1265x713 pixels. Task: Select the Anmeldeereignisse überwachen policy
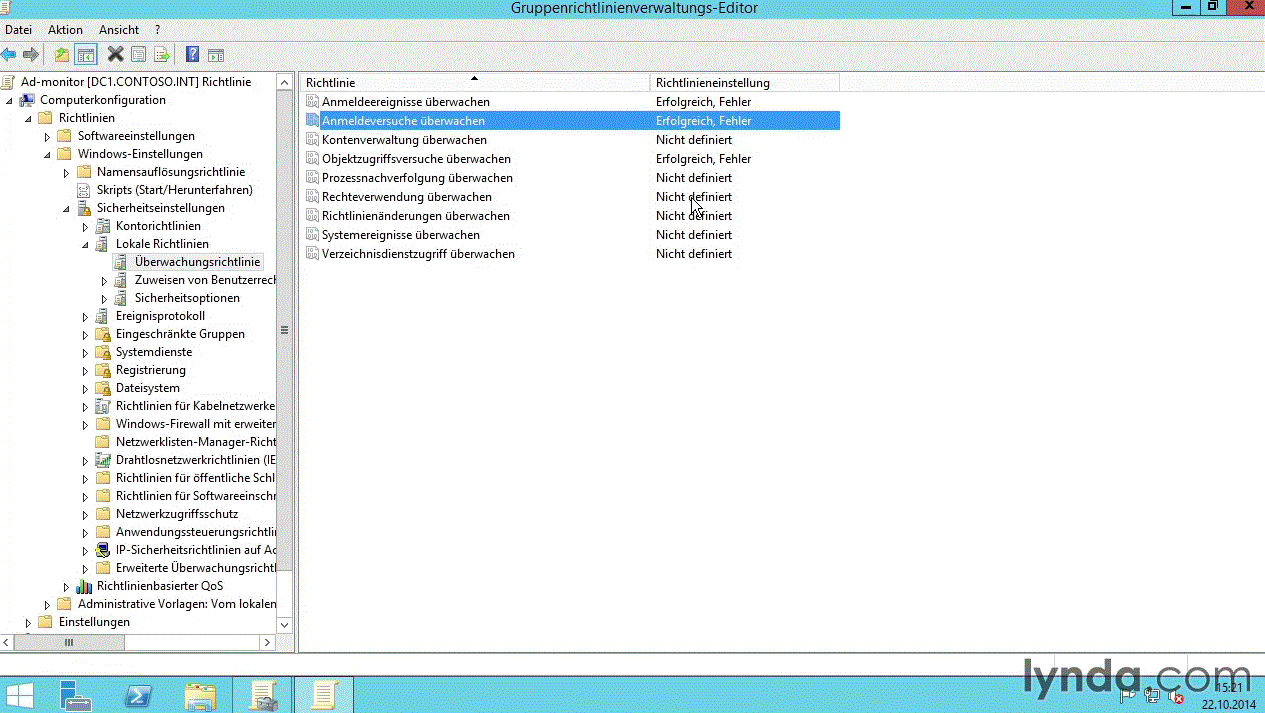point(406,102)
